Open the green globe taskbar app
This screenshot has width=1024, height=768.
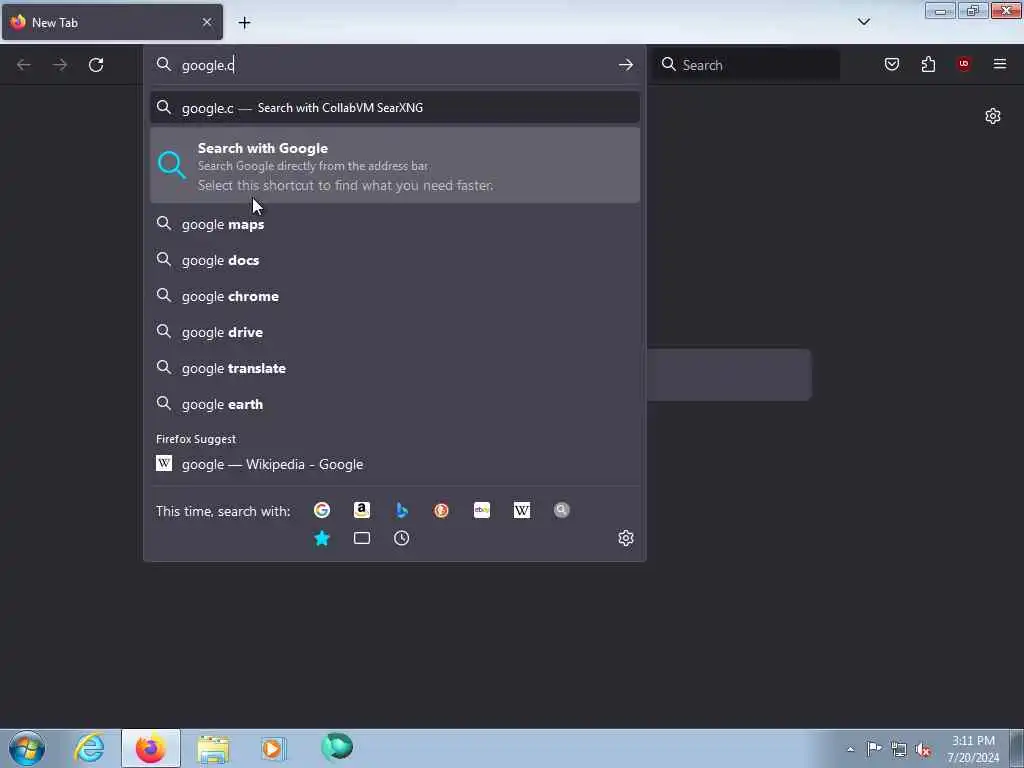tap(337, 747)
